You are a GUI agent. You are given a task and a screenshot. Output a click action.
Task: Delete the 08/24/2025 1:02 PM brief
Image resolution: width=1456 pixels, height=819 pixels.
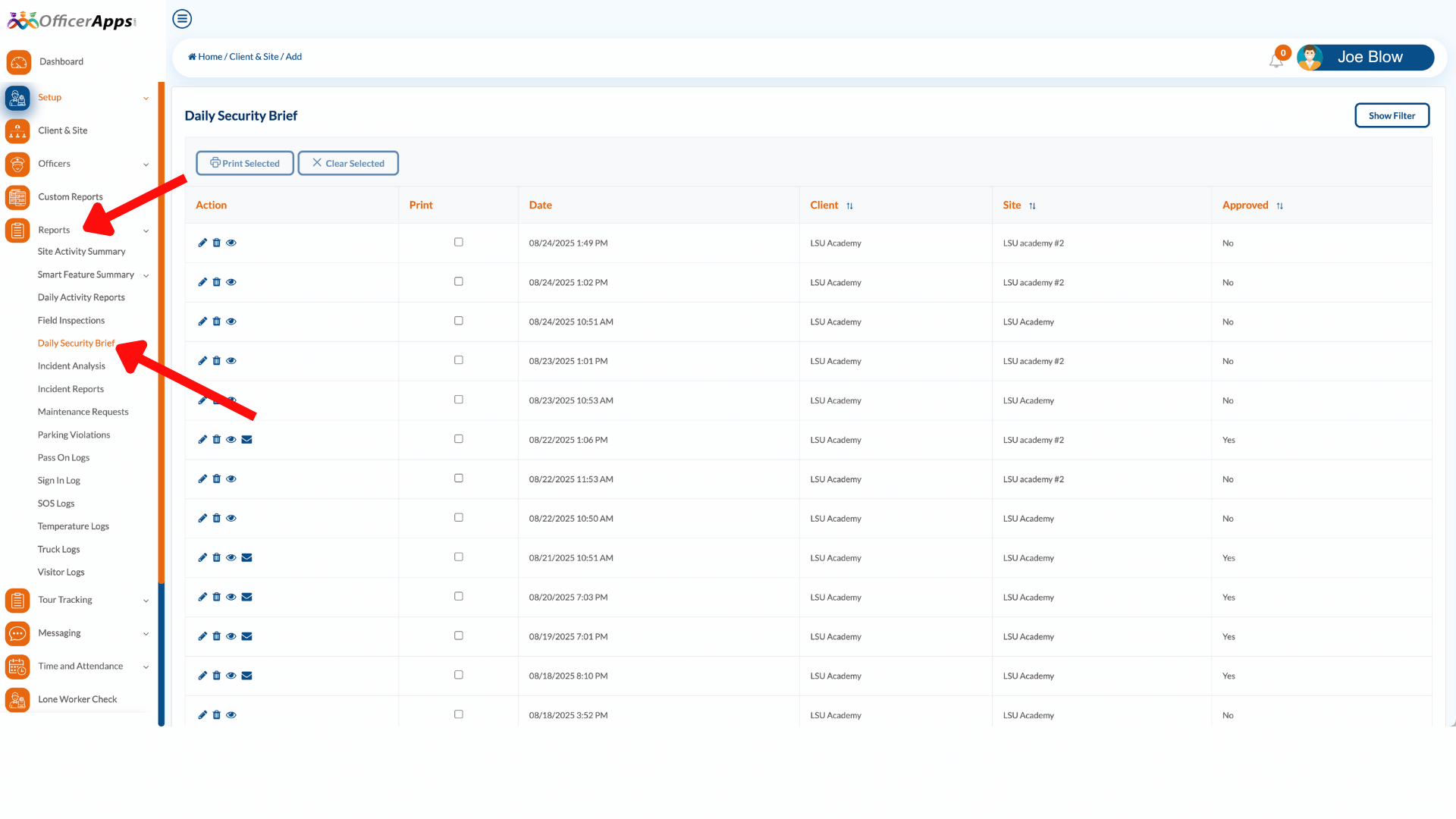pos(217,282)
